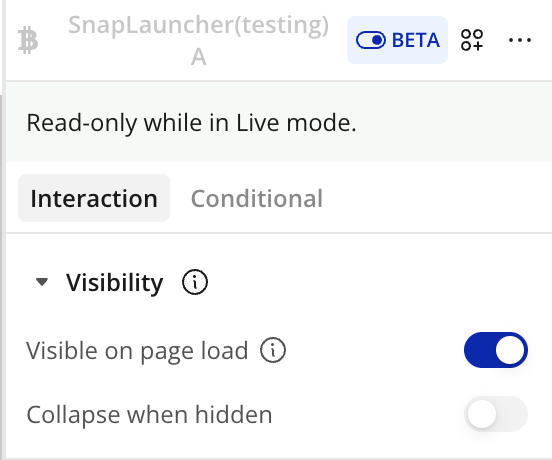
Task: Click the circles-with-plus add element icon
Action: pos(472,40)
